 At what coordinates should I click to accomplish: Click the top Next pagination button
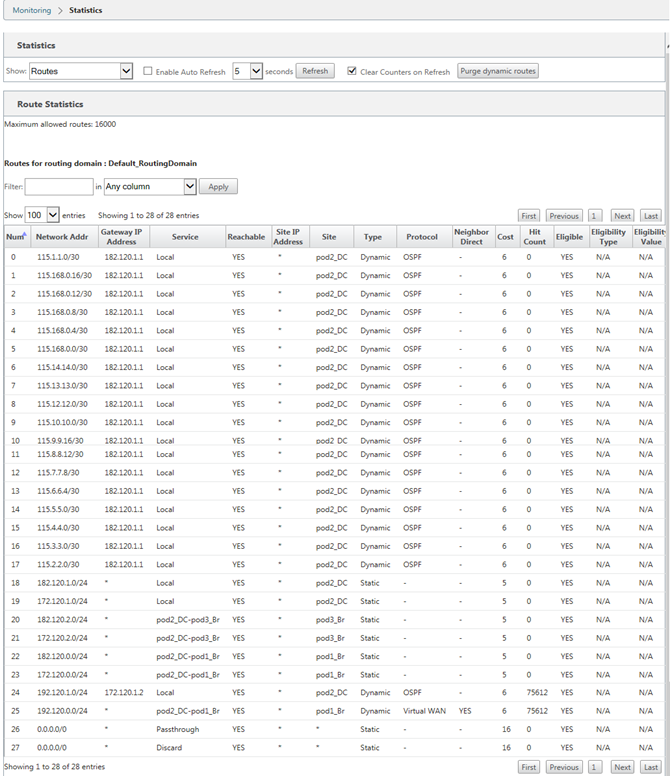622,216
